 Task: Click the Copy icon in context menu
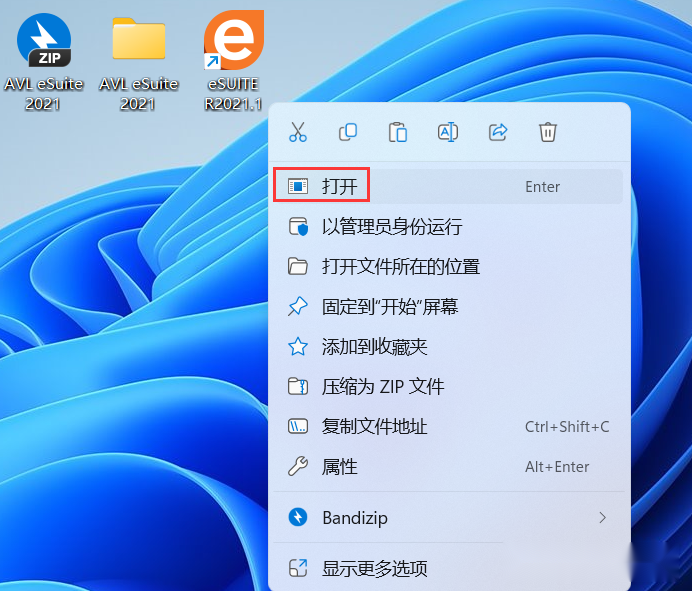[348, 132]
